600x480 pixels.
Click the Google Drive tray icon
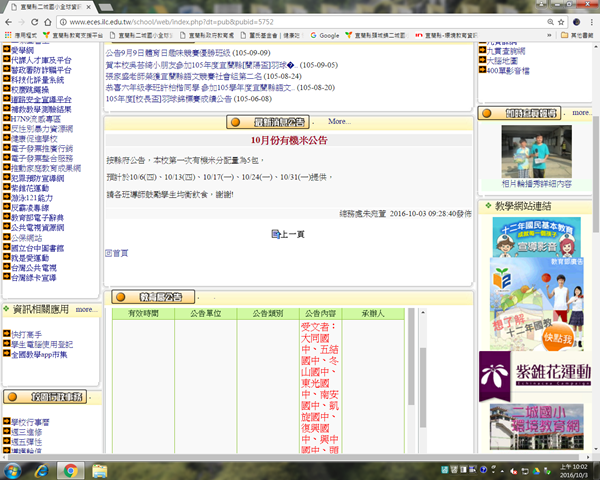pyautogui.click(x=536, y=470)
